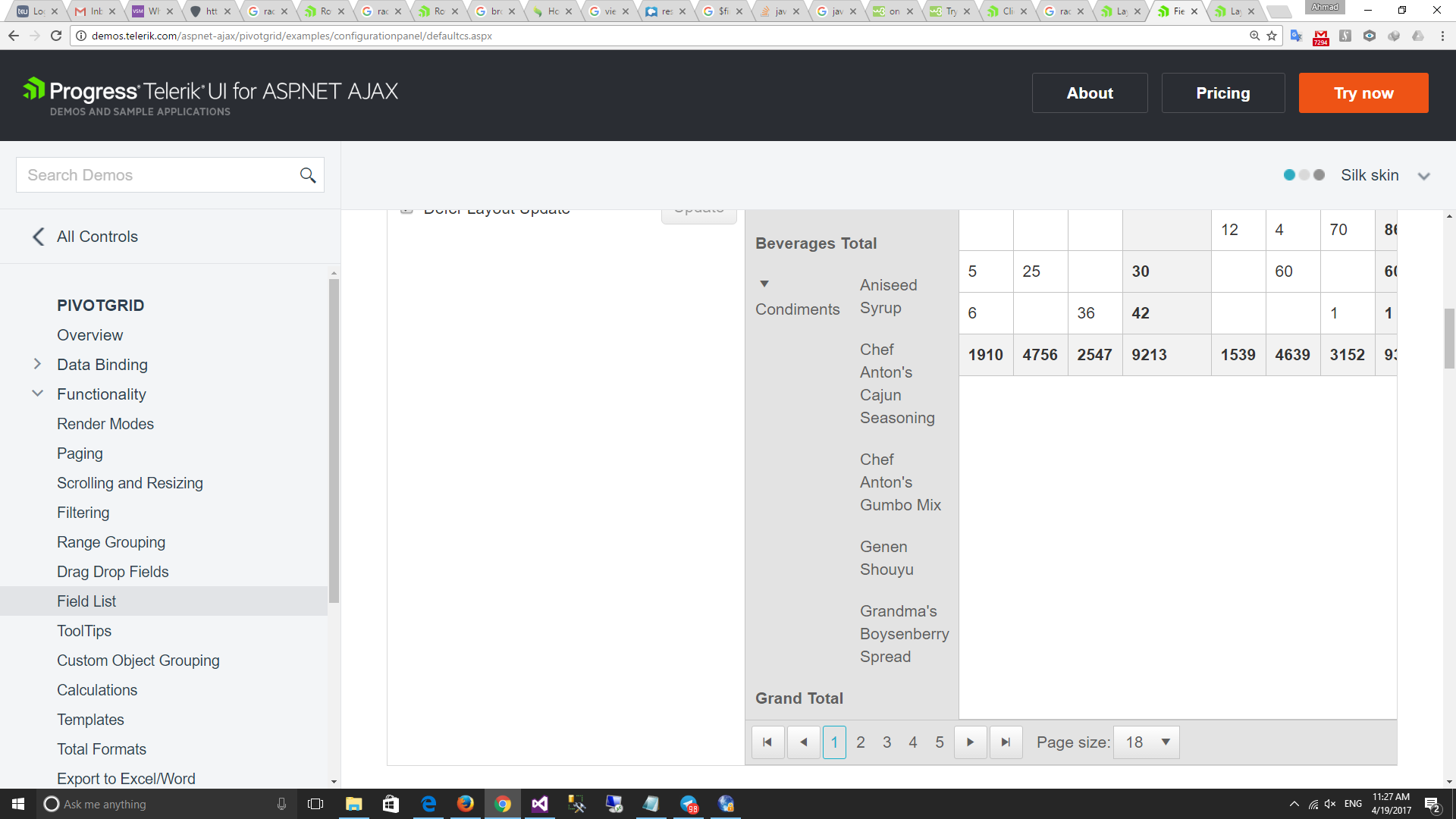
Task: Open the Drag Drop Fields demo
Action: [112, 572]
